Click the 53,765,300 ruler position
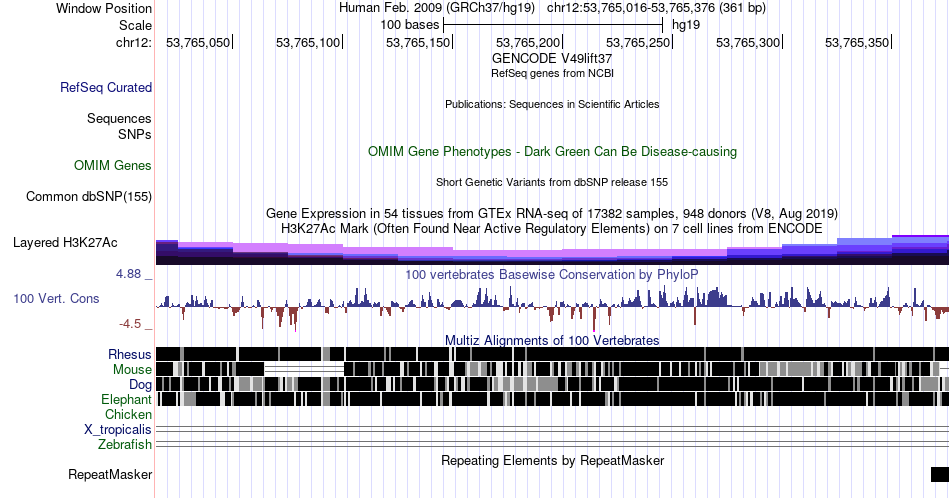Screen dimensions: 950x498 click(748, 42)
